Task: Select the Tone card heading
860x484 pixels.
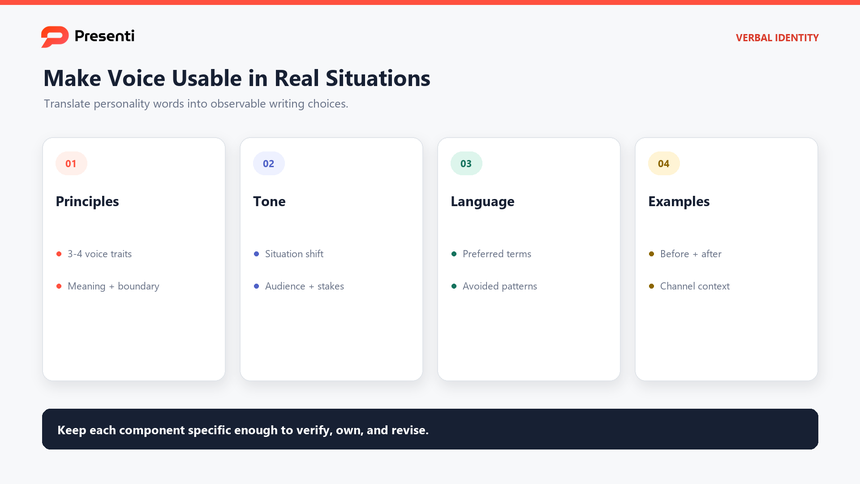Action: 269,201
